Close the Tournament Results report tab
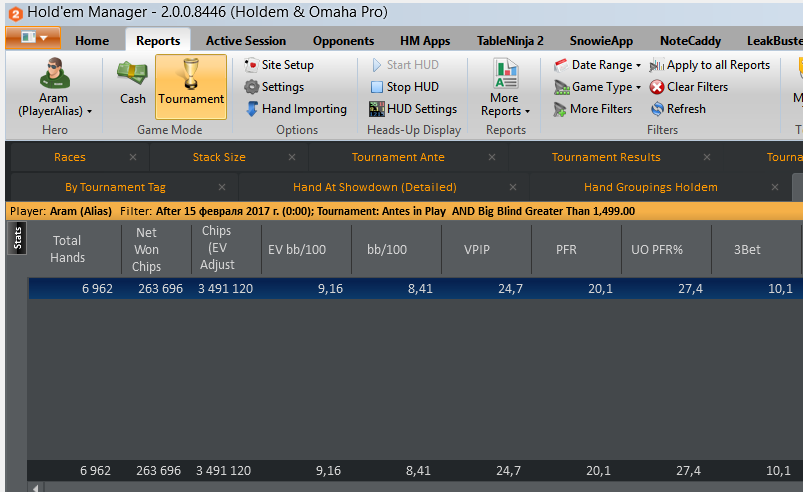Screen dimensions: 803x492 click(x=707, y=157)
